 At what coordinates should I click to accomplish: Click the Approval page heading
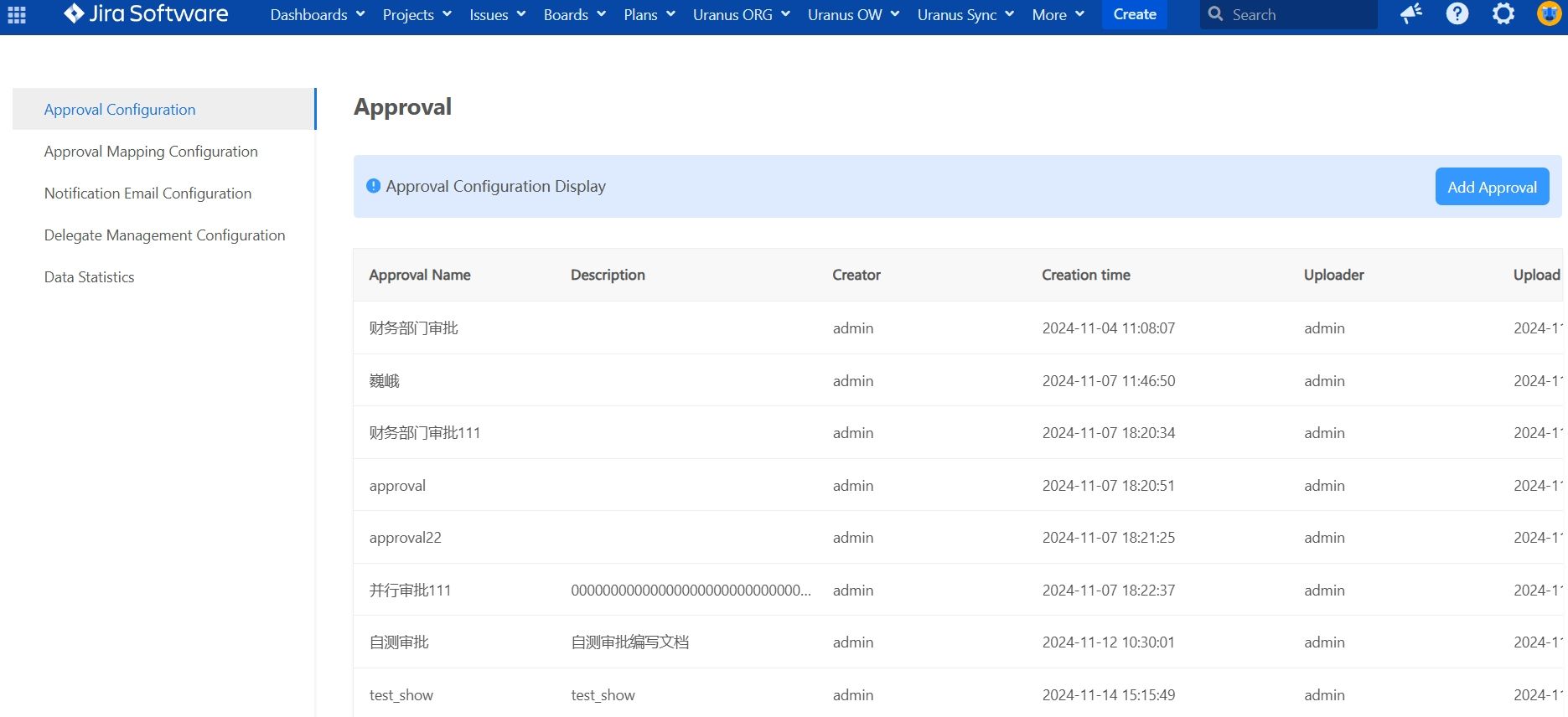(x=402, y=107)
